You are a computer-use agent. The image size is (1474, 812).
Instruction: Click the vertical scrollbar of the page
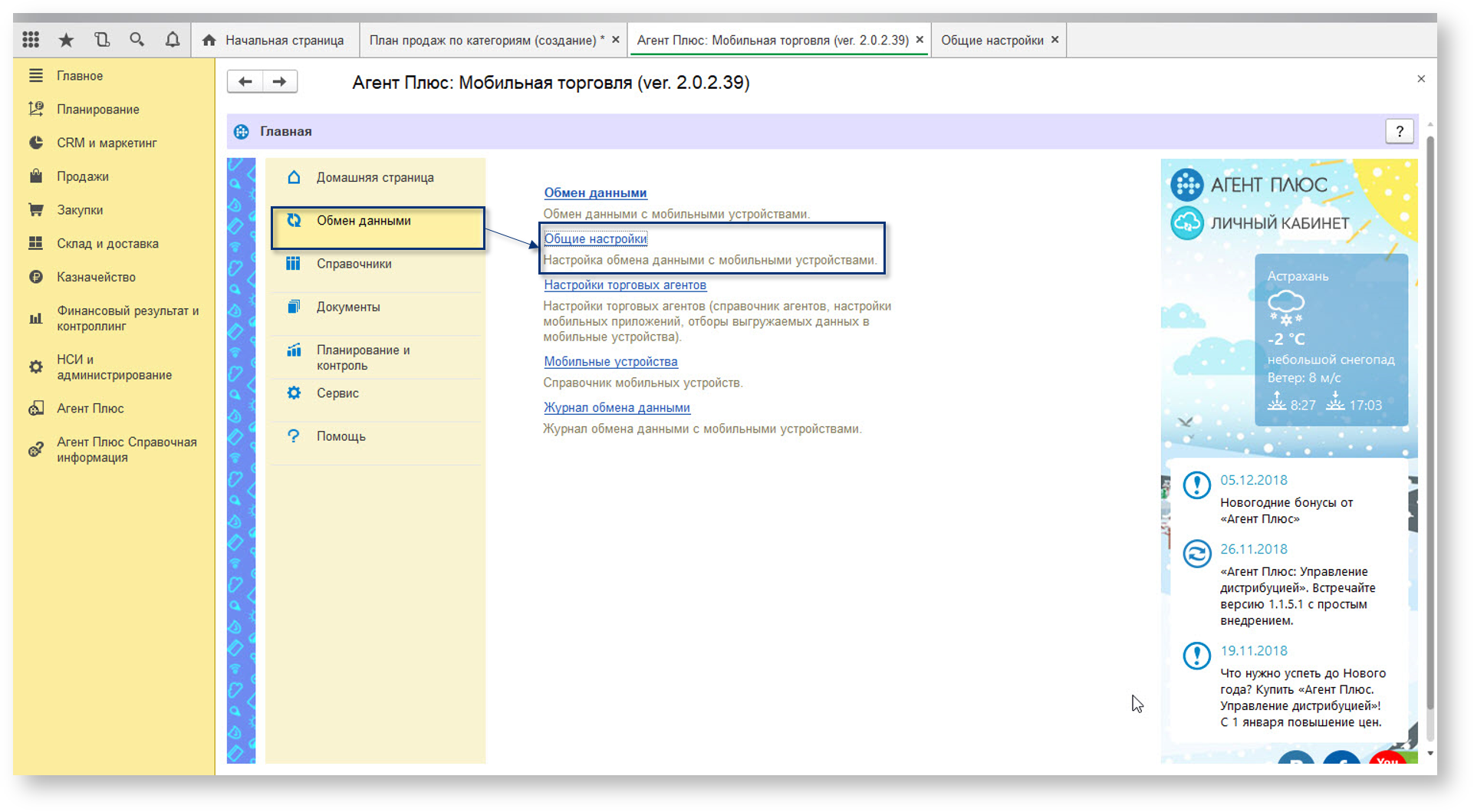point(1430,422)
